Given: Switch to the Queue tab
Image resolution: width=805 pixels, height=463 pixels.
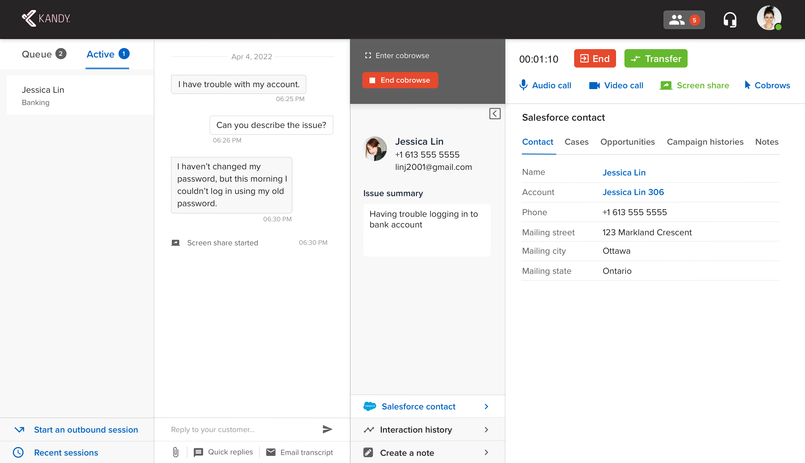Looking at the screenshot, I should click(x=44, y=54).
